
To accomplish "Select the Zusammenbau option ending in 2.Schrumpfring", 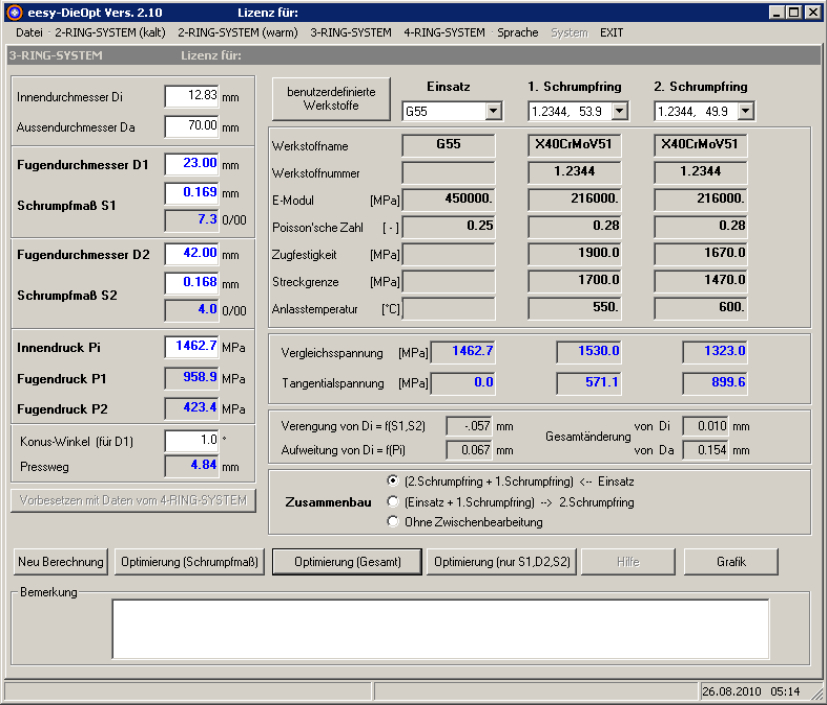I will [393, 502].
